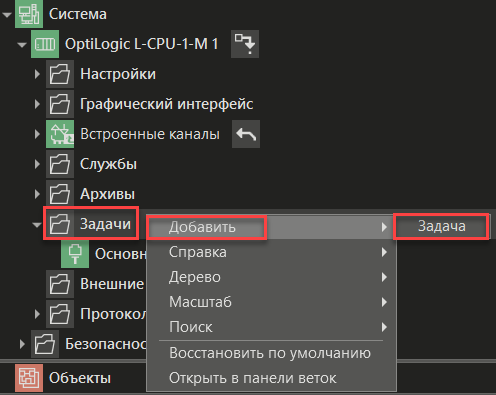496x395 pixels.
Task: Select the Протокол tree label
Action: click(x=113, y=314)
